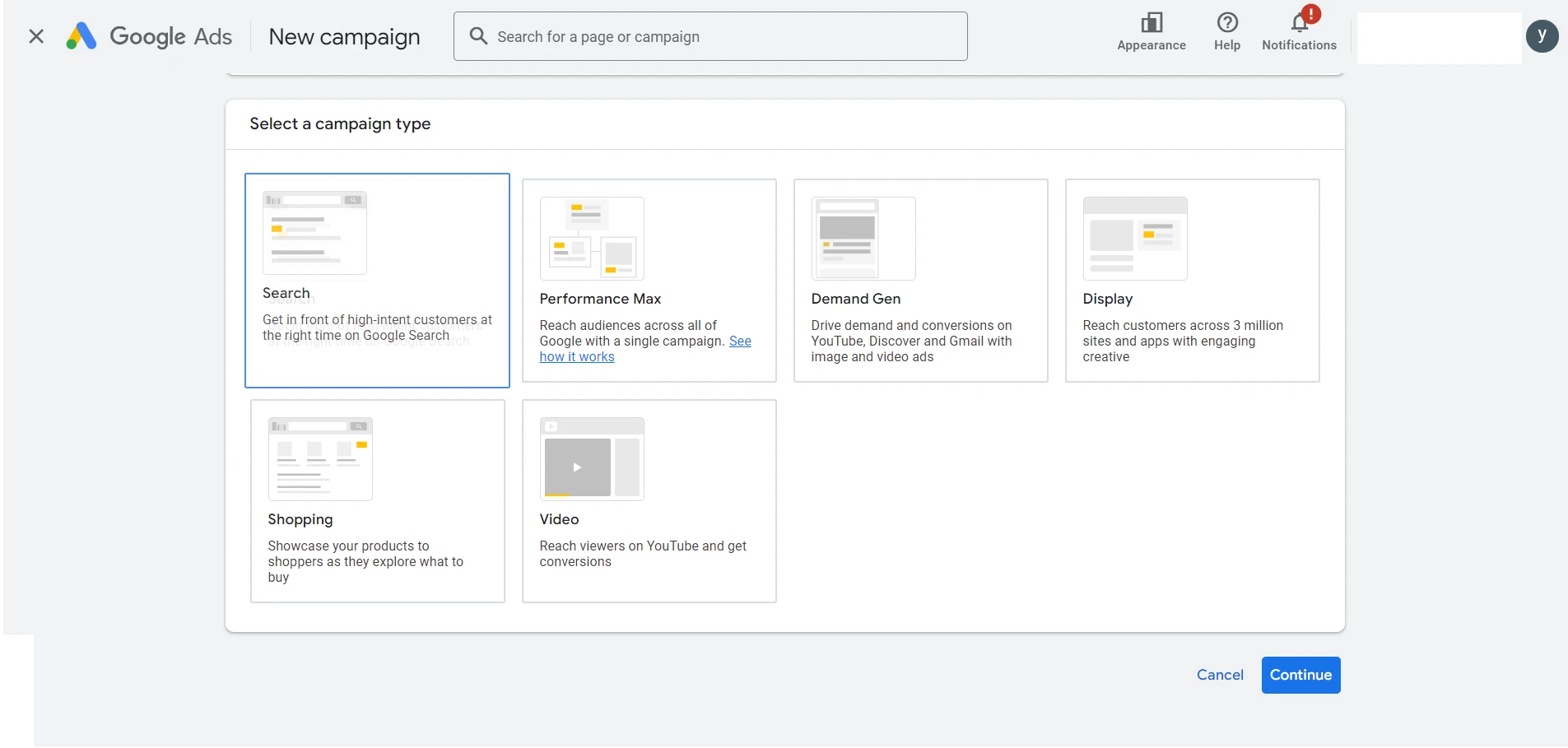Cancel the new campaign
Image resolution: width=1568 pixels, height=748 pixels.
1220,675
